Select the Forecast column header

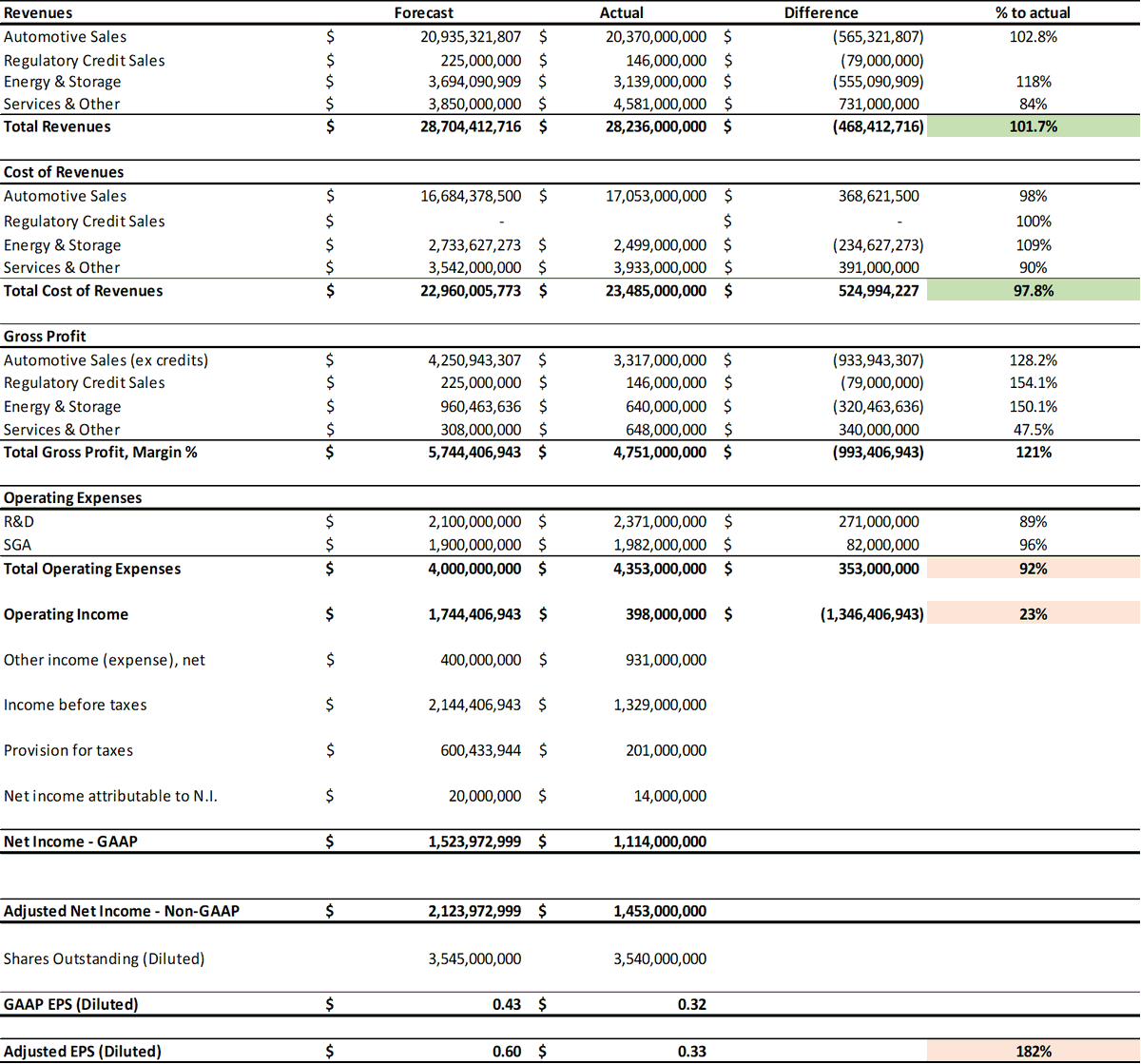click(x=423, y=13)
